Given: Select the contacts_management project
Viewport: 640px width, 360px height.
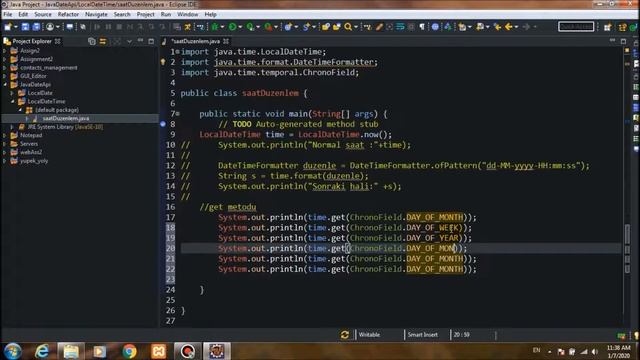Looking at the screenshot, I should [x=49, y=68].
